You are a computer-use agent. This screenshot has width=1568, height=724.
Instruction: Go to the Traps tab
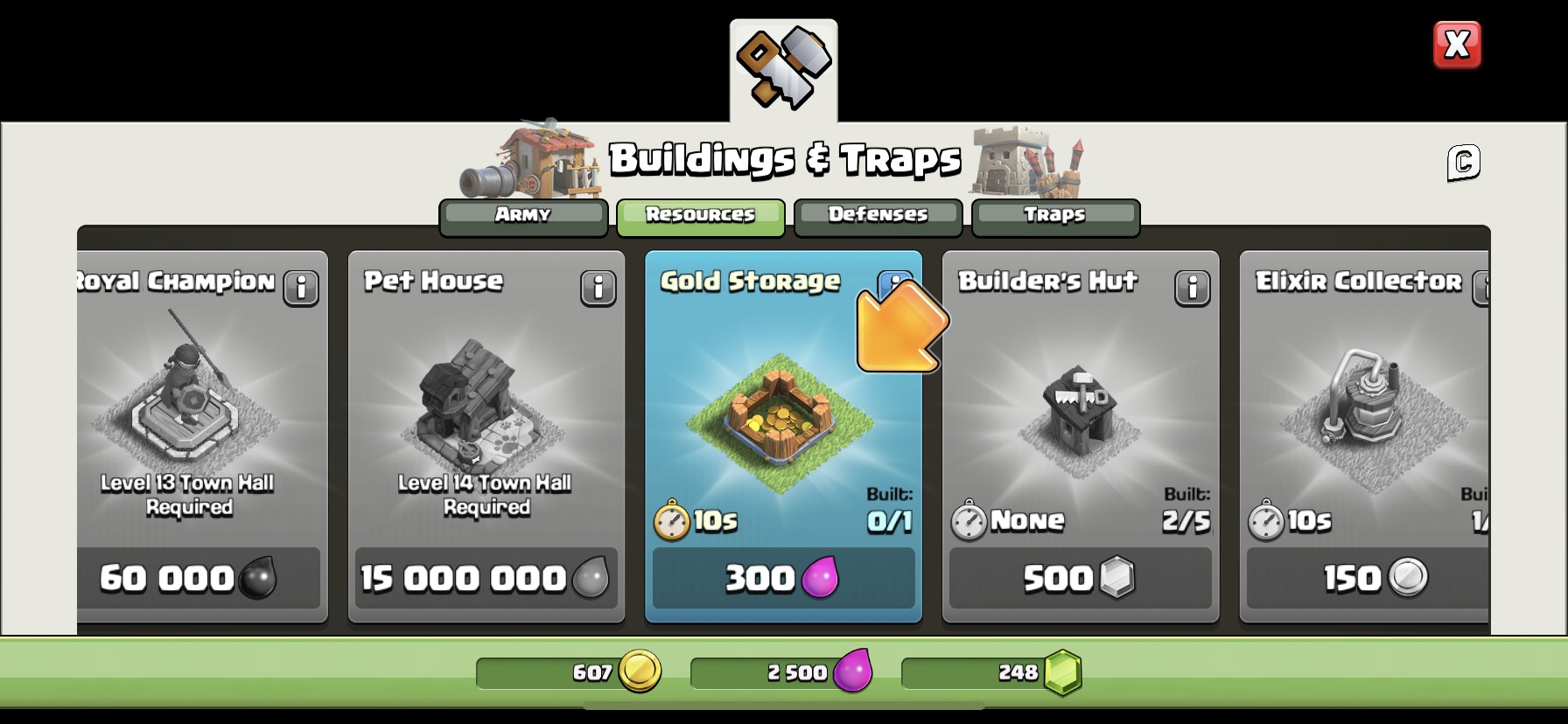[1055, 217]
